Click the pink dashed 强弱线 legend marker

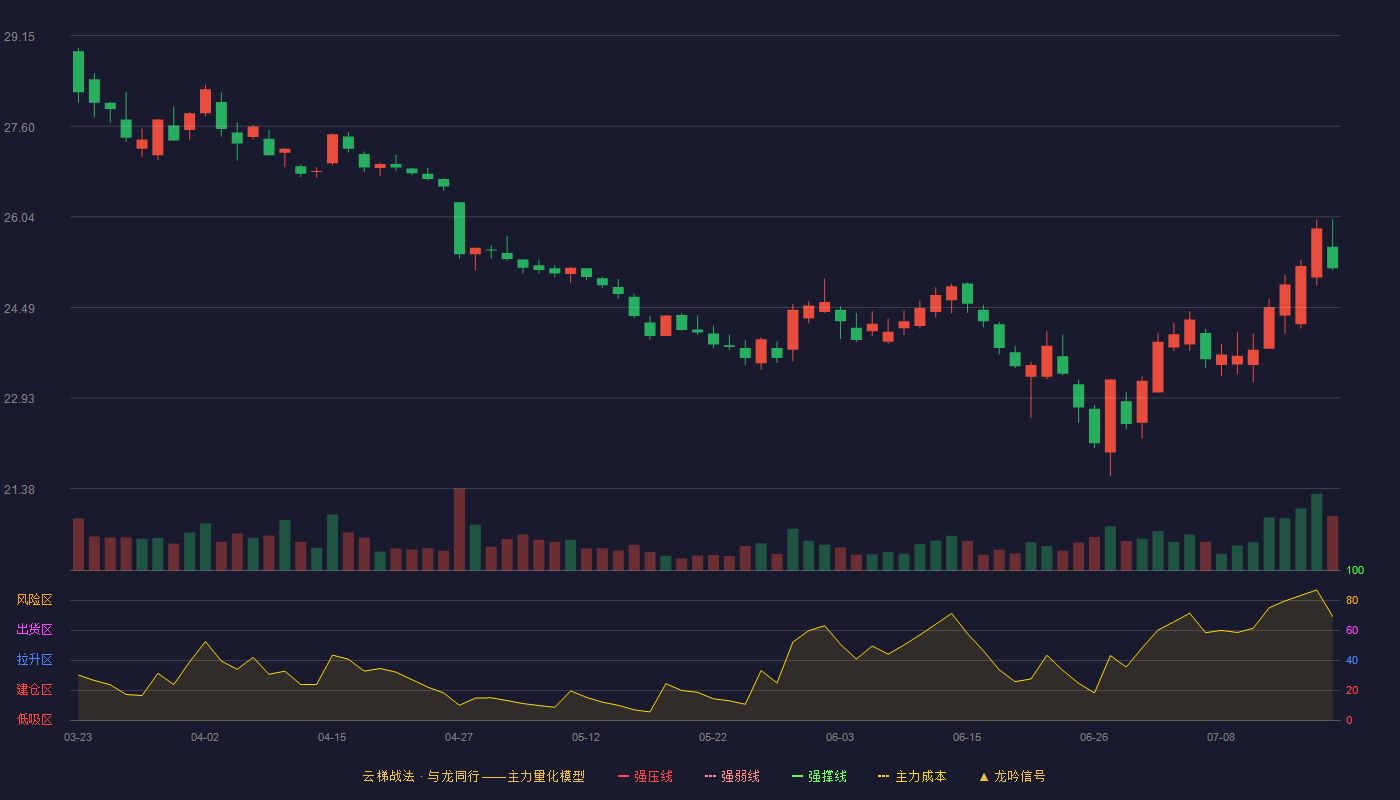[x=710, y=776]
